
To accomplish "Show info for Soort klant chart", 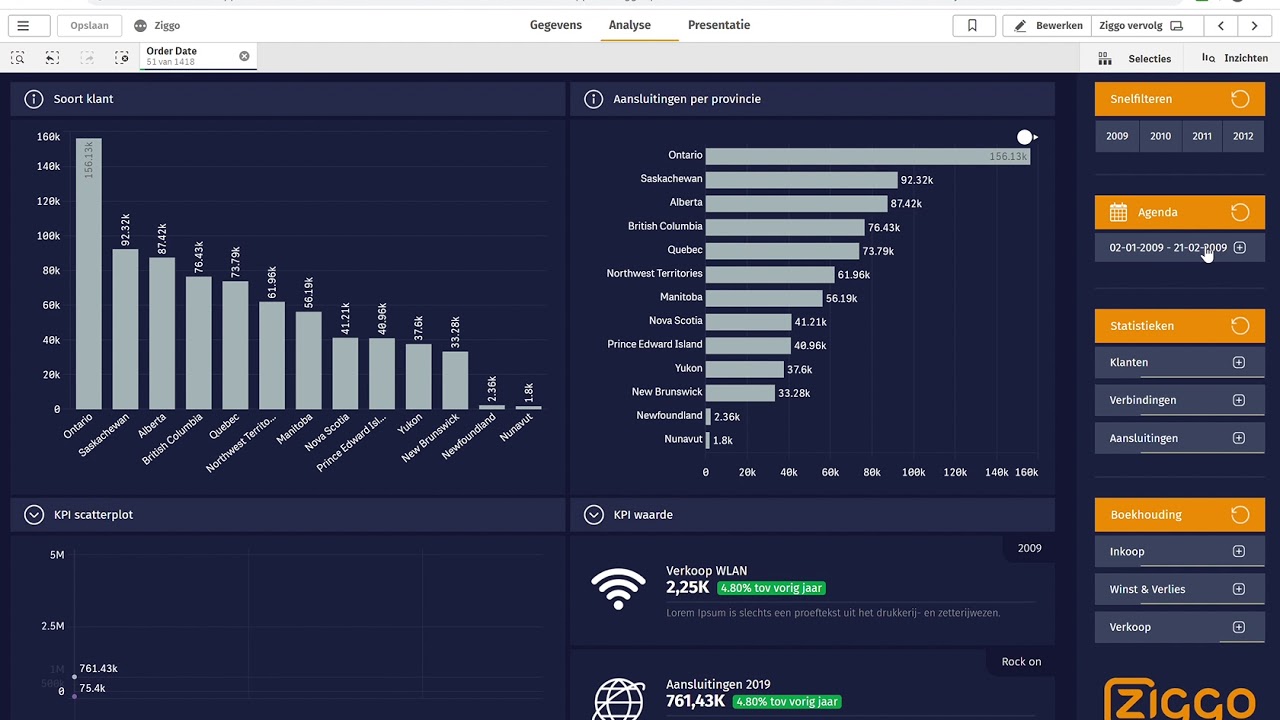I will [x=34, y=99].
